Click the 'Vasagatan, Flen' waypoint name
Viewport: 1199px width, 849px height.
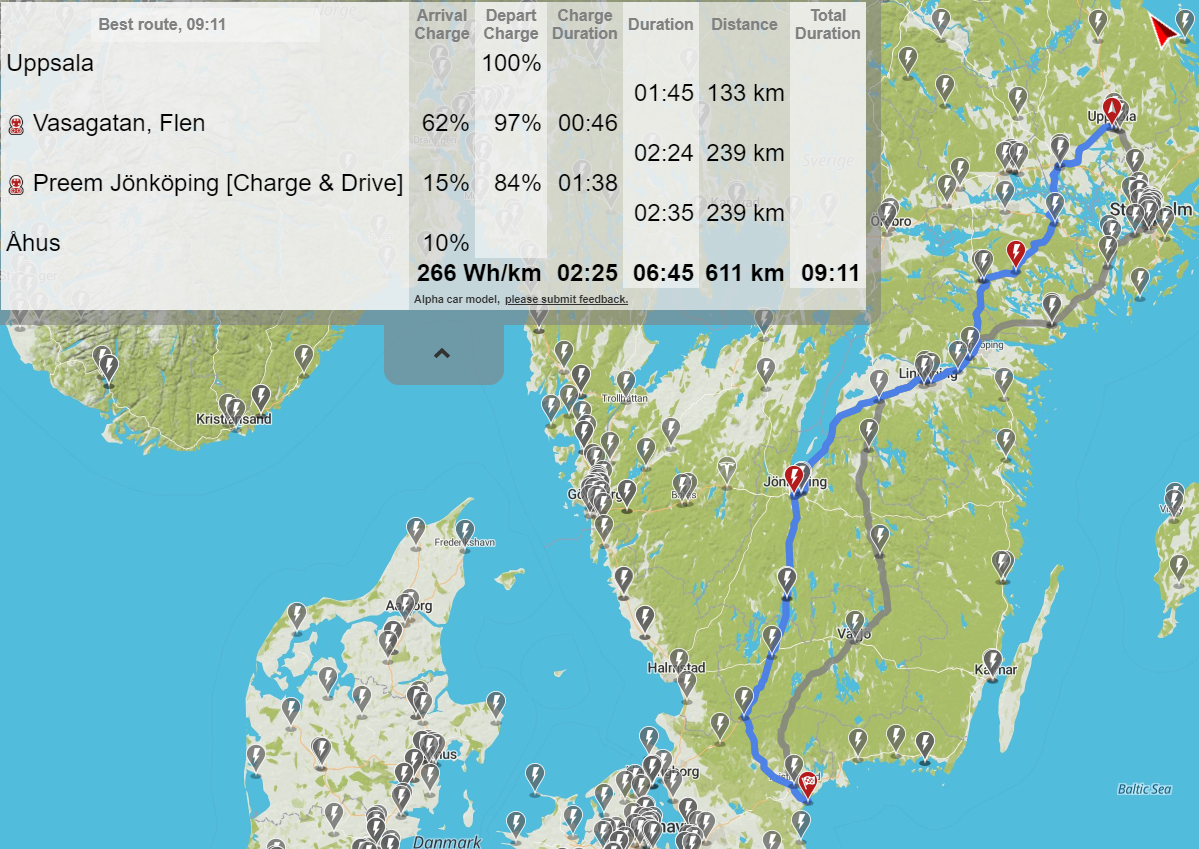click(119, 123)
